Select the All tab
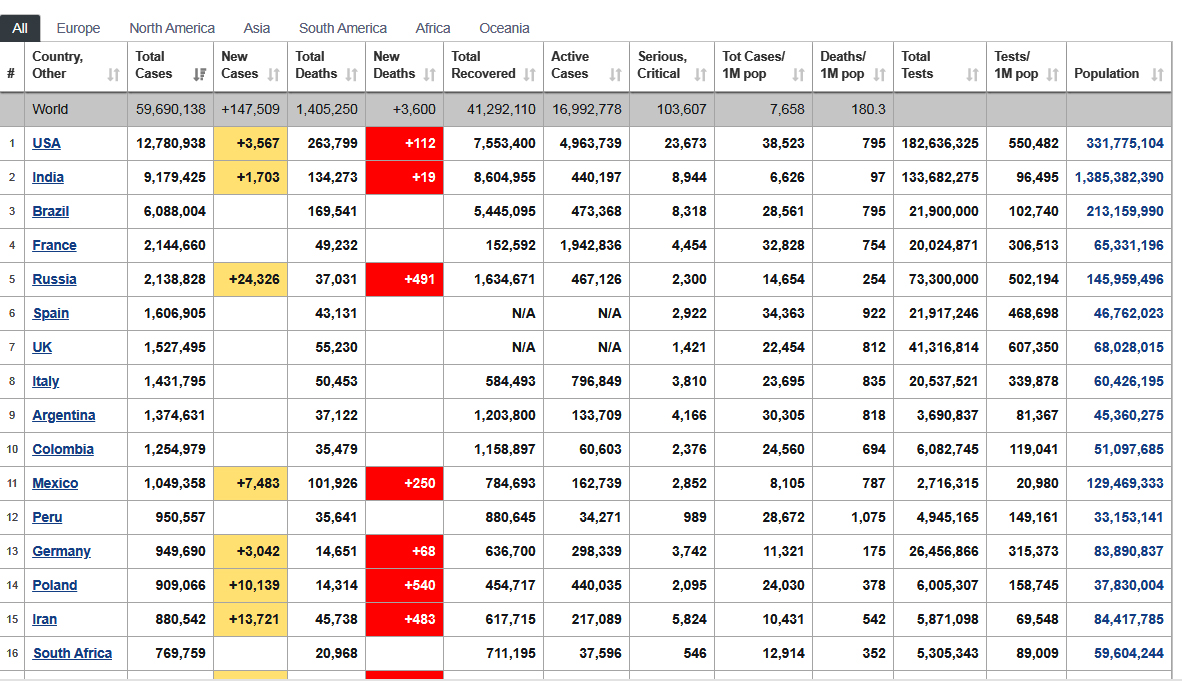The width and height of the screenshot is (1182, 681). click(x=20, y=28)
